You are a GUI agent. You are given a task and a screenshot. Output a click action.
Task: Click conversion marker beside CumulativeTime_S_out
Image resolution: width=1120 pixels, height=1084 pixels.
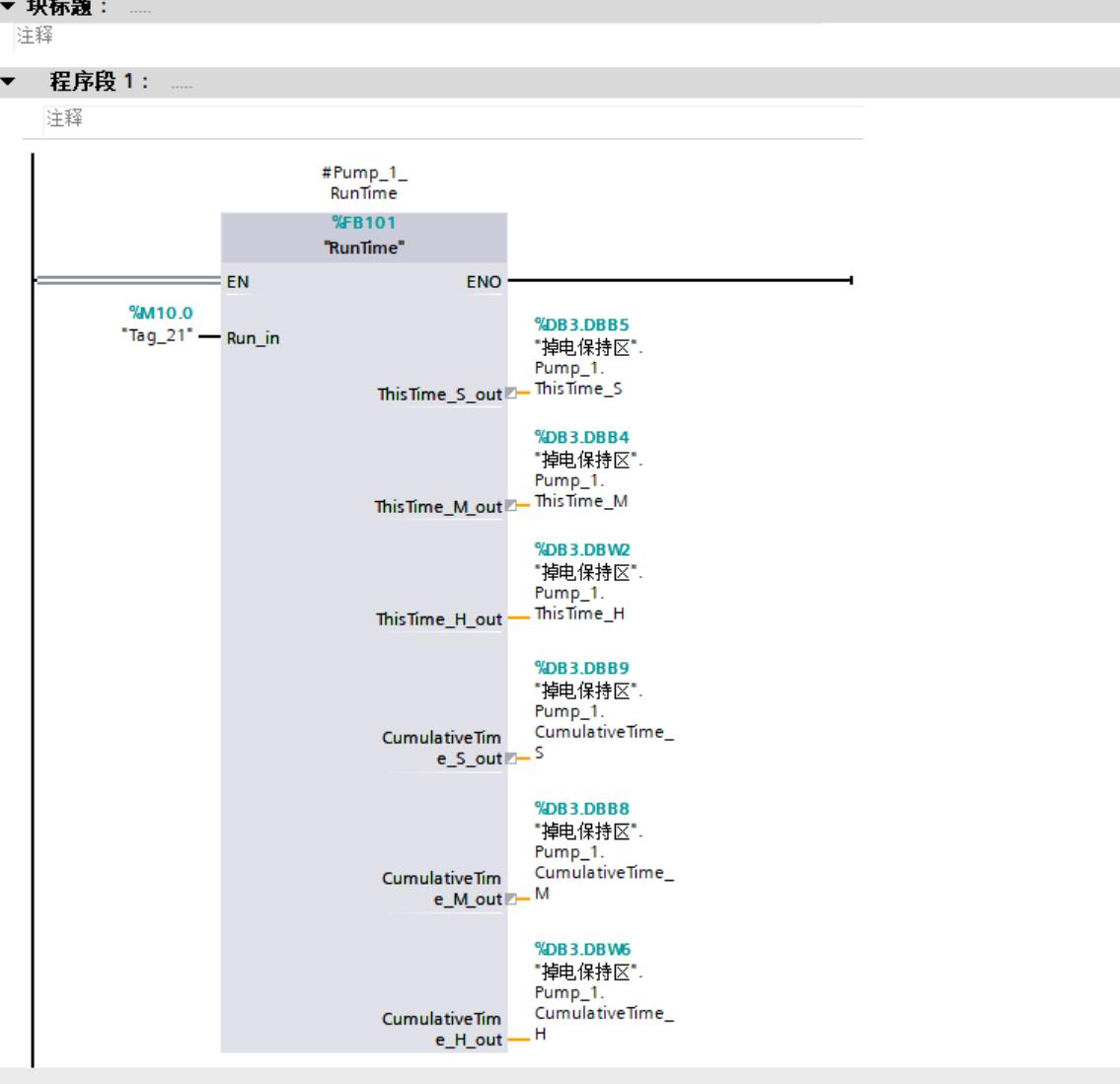click(510, 759)
